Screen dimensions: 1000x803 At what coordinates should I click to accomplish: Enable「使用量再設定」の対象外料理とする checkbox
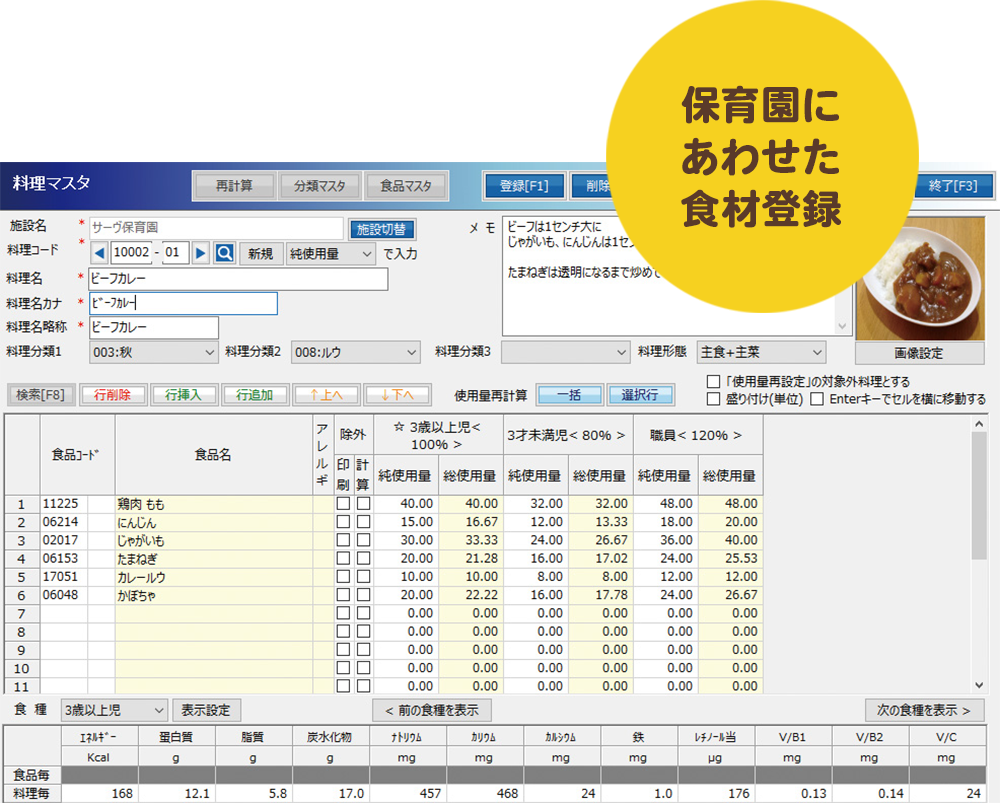click(x=713, y=382)
